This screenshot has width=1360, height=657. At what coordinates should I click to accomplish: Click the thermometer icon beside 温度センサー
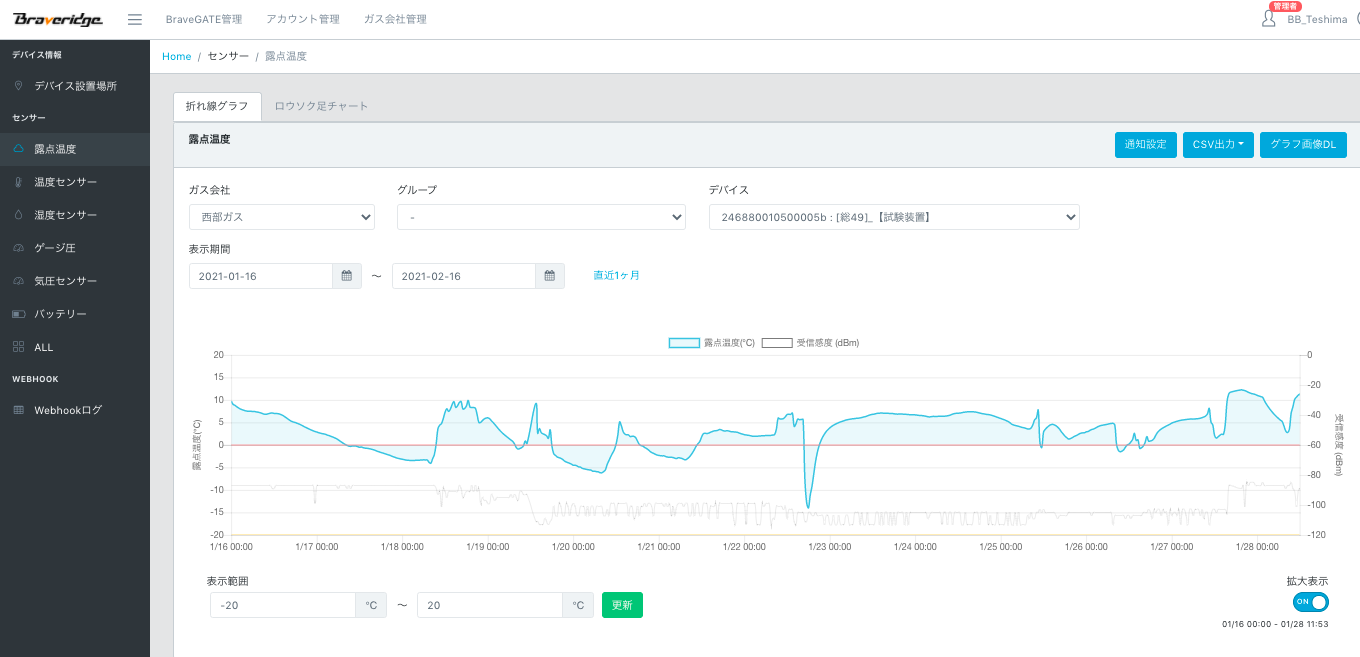pos(18,182)
